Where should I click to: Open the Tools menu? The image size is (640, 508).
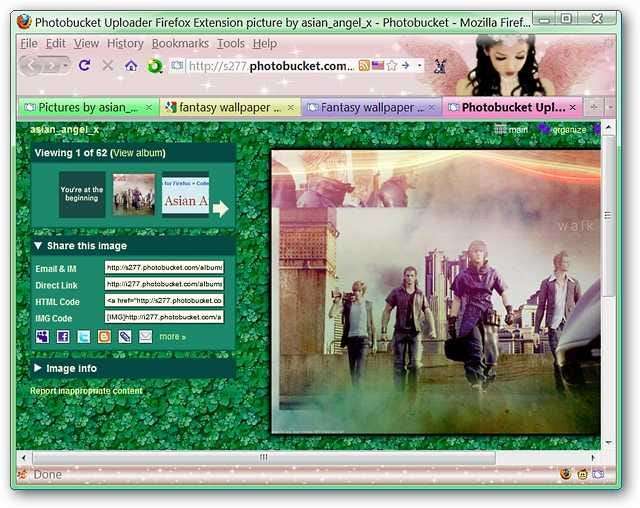pos(231,43)
